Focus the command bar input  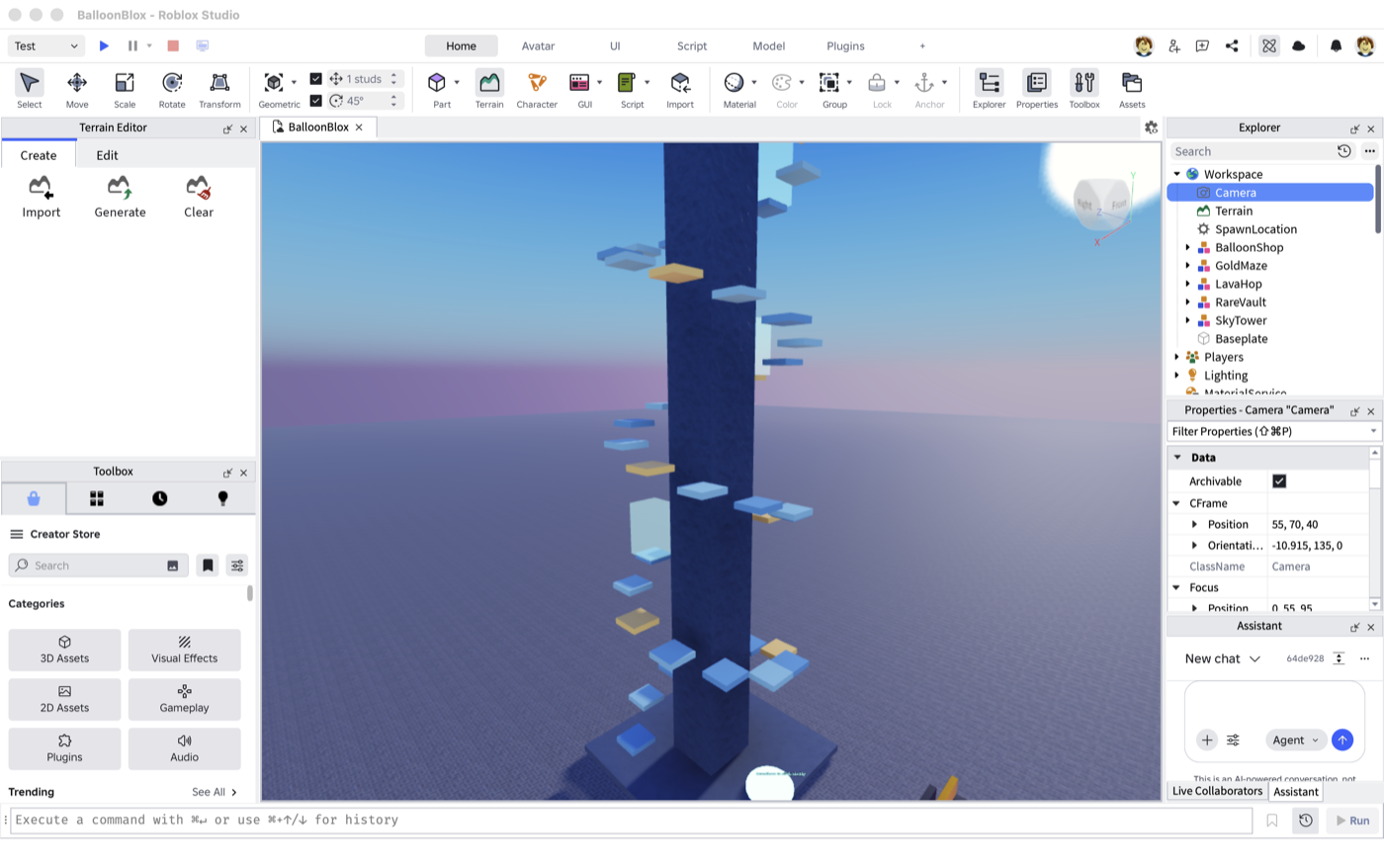(x=631, y=820)
